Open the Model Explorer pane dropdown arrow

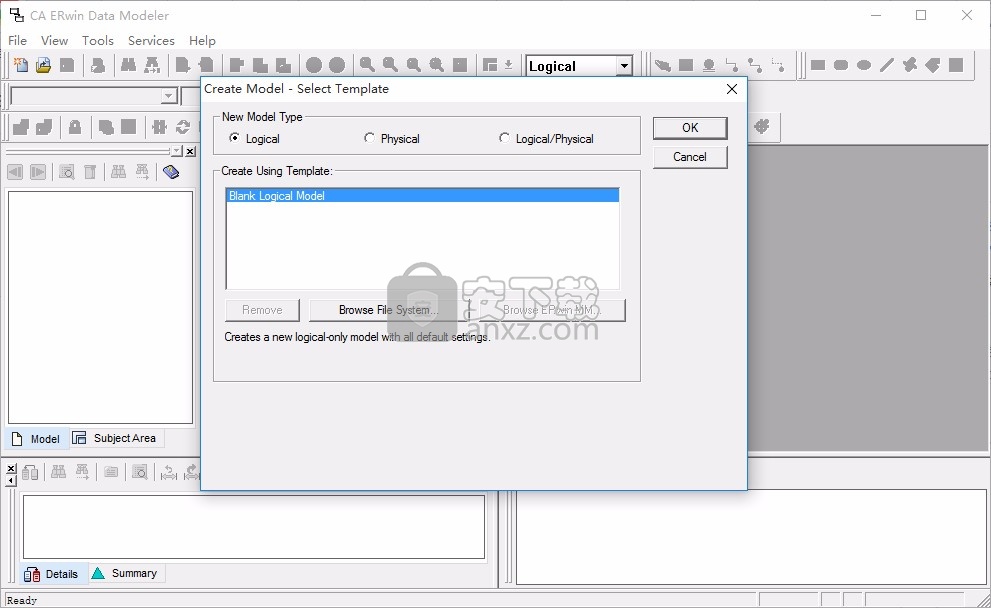[177, 151]
